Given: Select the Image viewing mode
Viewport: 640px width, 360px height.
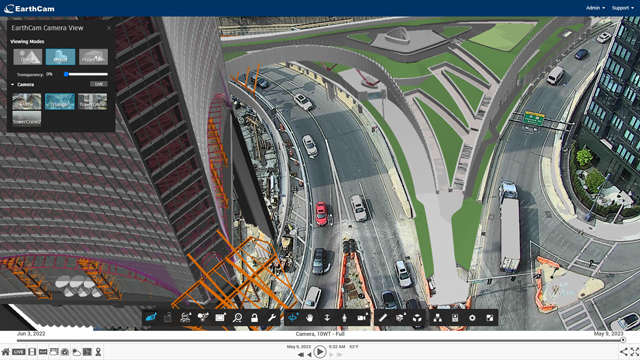Looking at the screenshot, I should 27,57.
